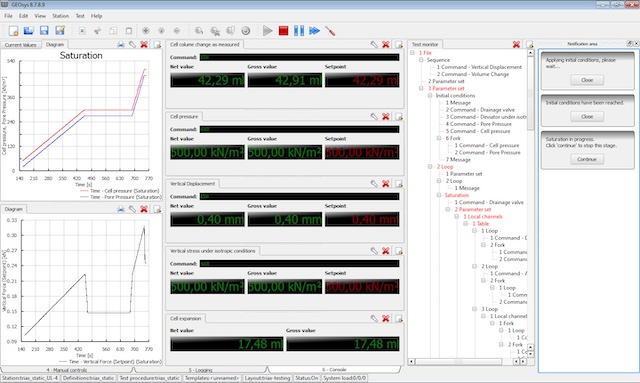
Task: Open Saturation diagram settings wrench icon
Action: click(x=132, y=45)
